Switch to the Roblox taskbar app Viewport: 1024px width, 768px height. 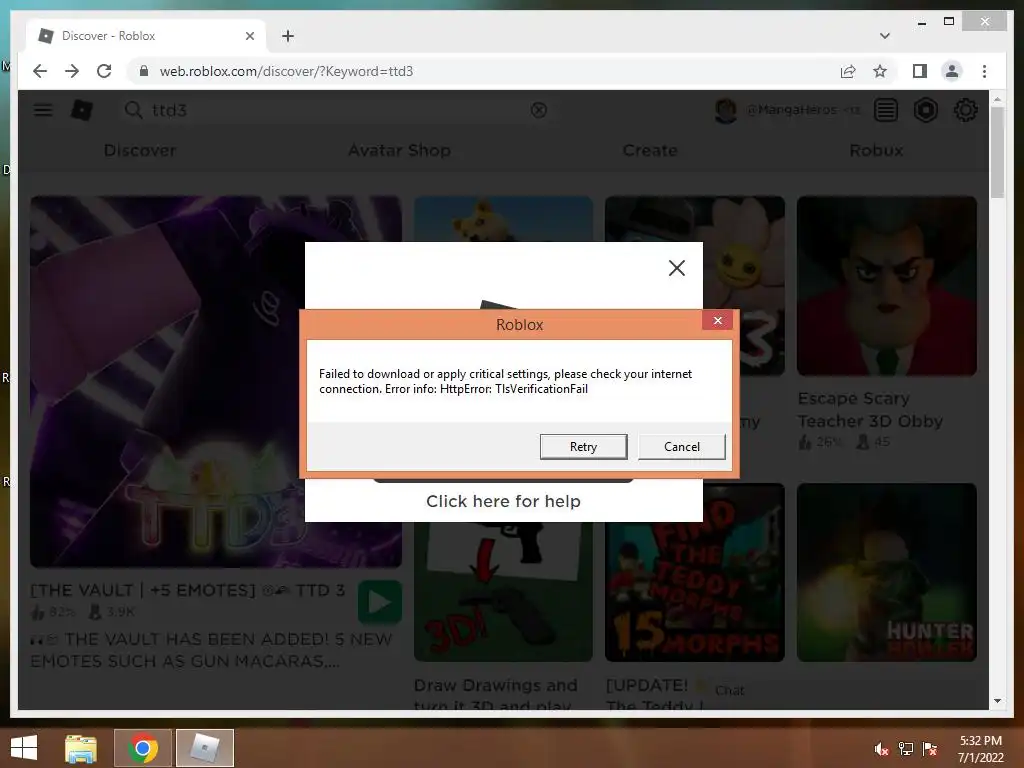[x=204, y=748]
